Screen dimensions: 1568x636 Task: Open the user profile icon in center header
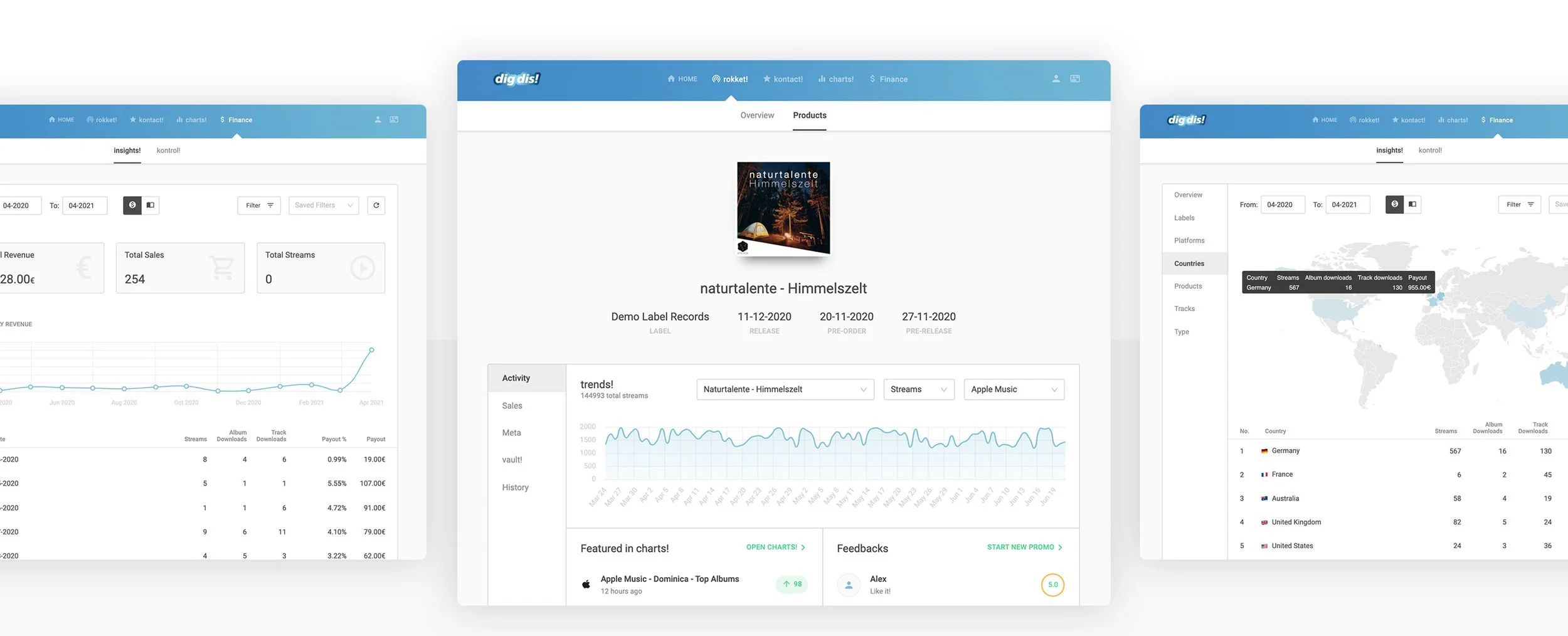point(1056,79)
